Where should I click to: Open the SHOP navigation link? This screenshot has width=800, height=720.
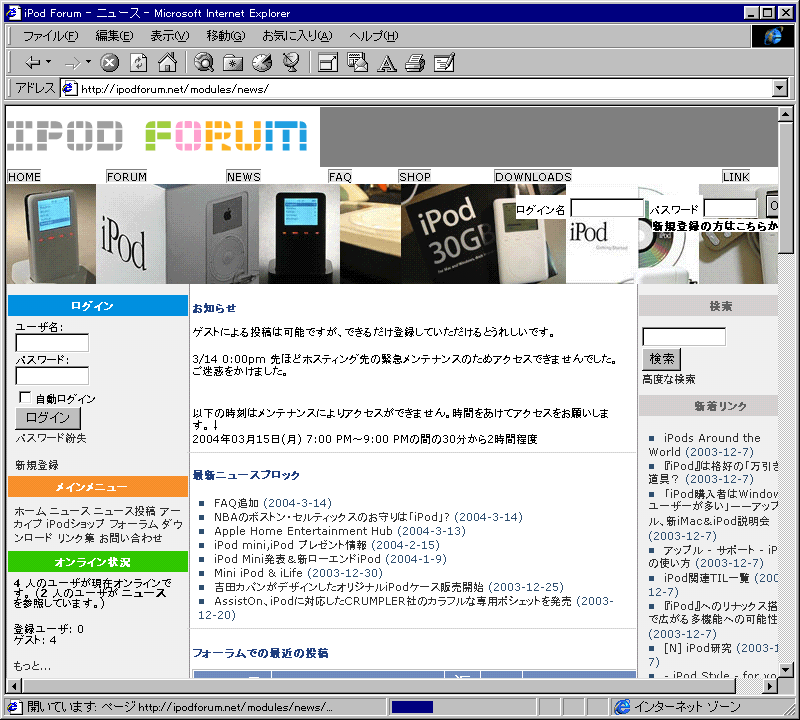[x=414, y=177]
